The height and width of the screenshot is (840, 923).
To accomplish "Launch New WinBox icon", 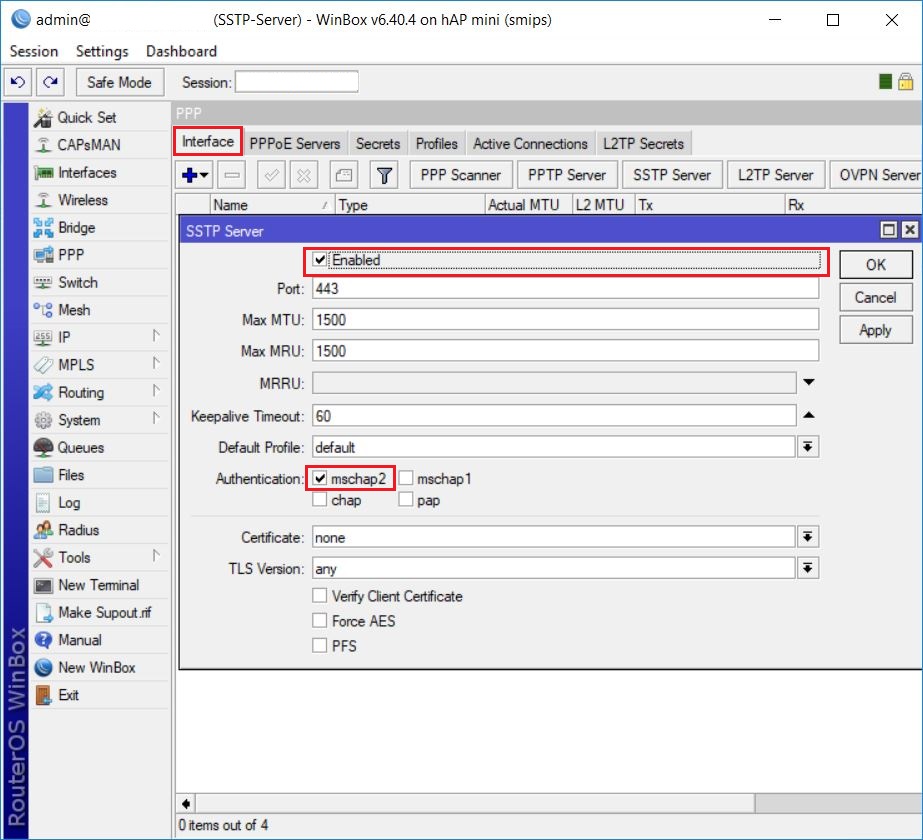I will (43, 668).
